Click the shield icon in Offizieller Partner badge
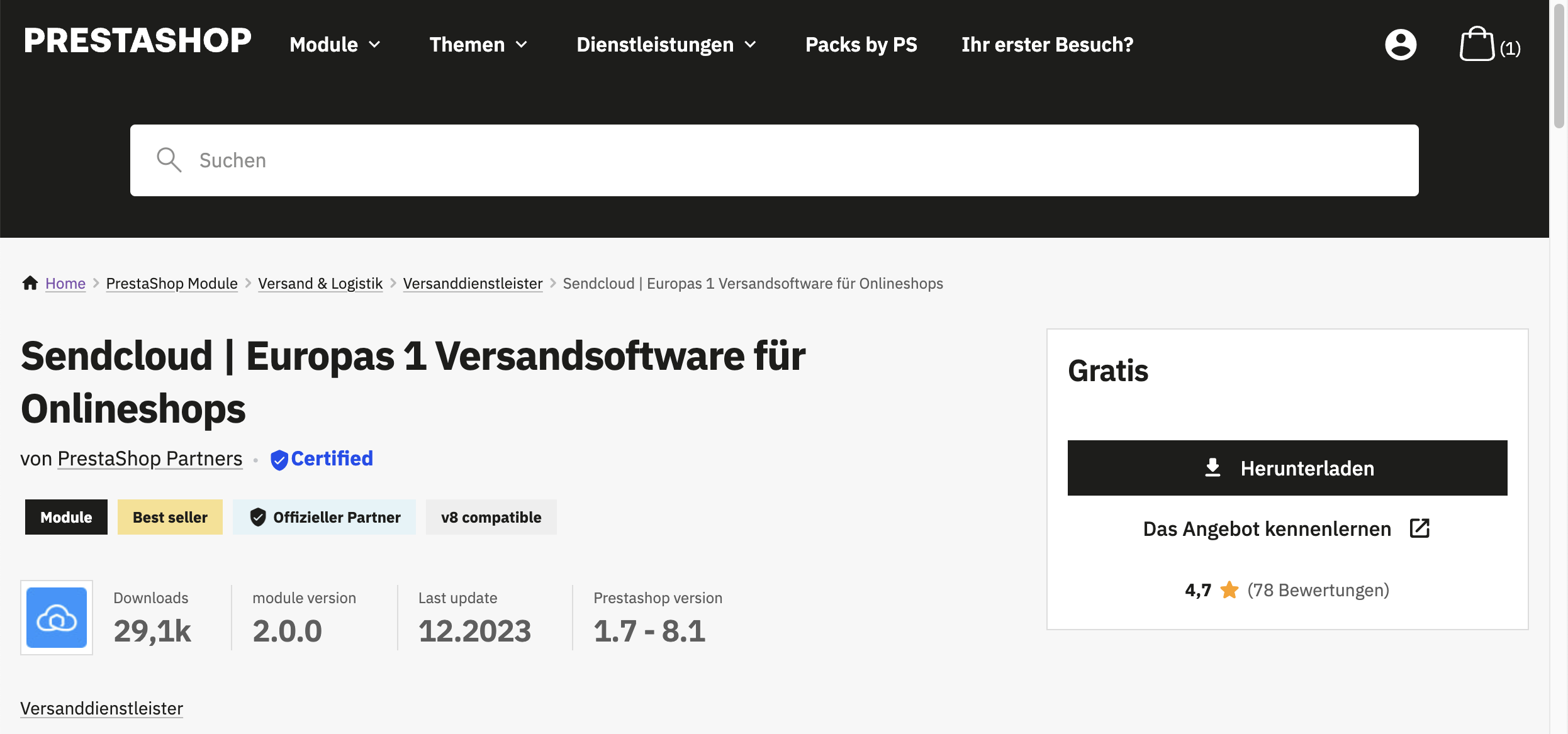The width and height of the screenshot is (1568, 734). (x=258, y=517)
